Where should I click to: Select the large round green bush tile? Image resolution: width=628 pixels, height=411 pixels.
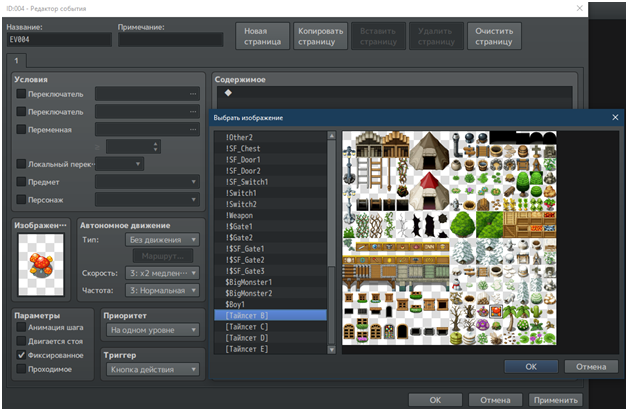point(462,224)
